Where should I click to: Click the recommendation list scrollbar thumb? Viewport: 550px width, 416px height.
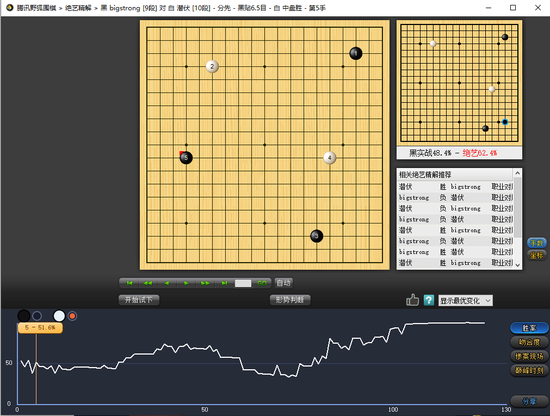click(517, 207)
